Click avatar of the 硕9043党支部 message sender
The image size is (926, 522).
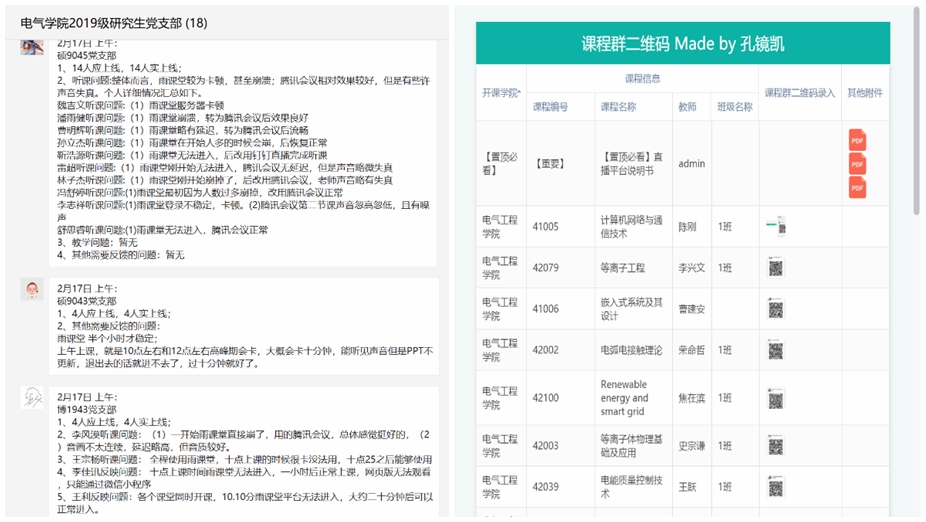(x=32, y=289)
